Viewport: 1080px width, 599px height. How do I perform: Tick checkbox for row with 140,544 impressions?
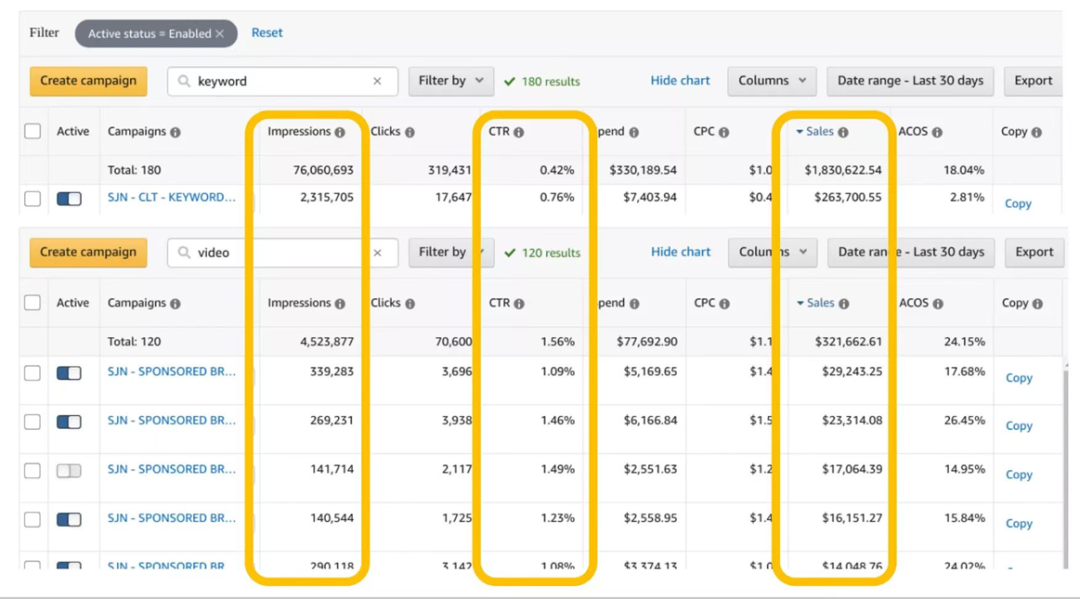pyautogui.click(x=32, y=519)
